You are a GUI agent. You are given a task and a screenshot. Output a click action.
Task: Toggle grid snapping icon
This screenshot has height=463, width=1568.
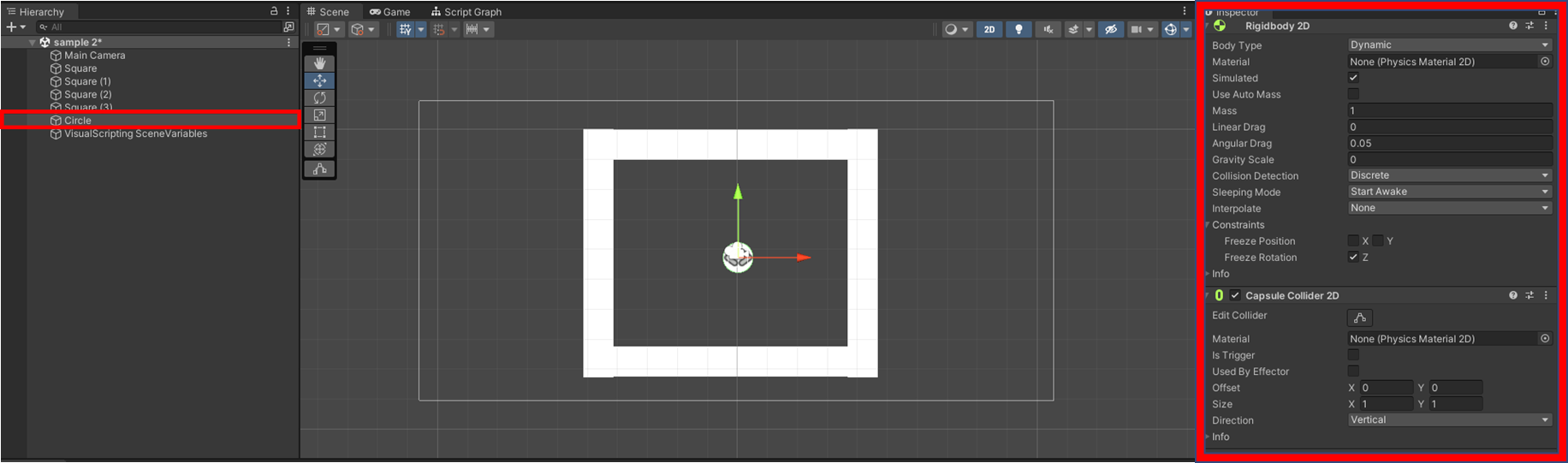pyautogui.click(x=439, y=29)
